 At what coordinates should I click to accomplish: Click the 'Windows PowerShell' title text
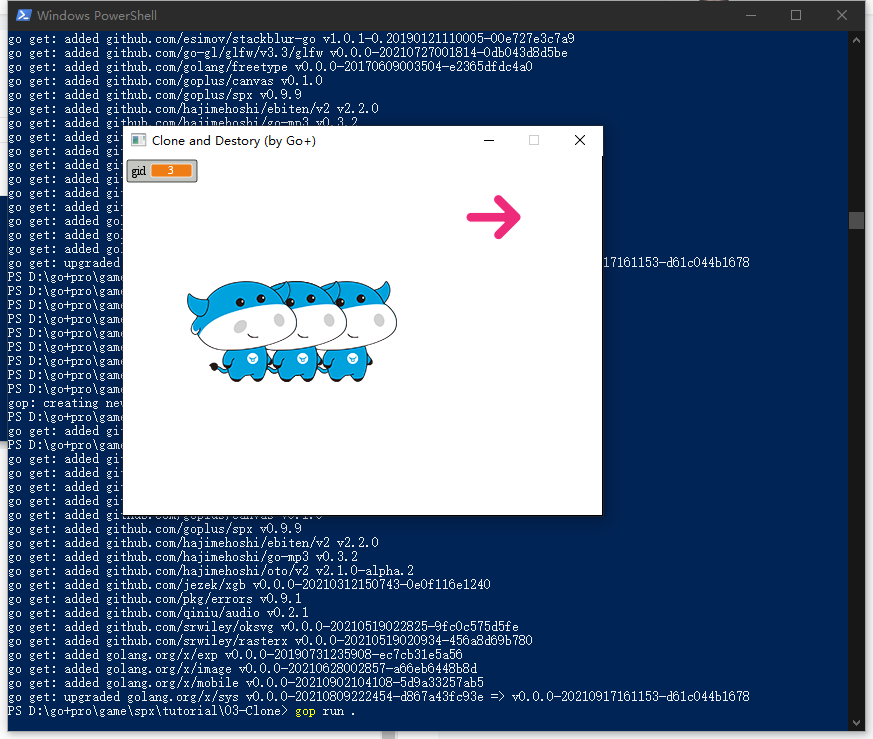pos(97,16)
